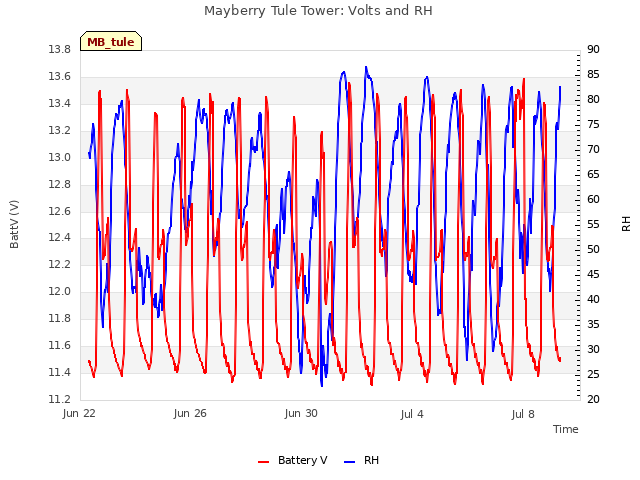Click the 11.4 left axis value

tap(60, 372)
